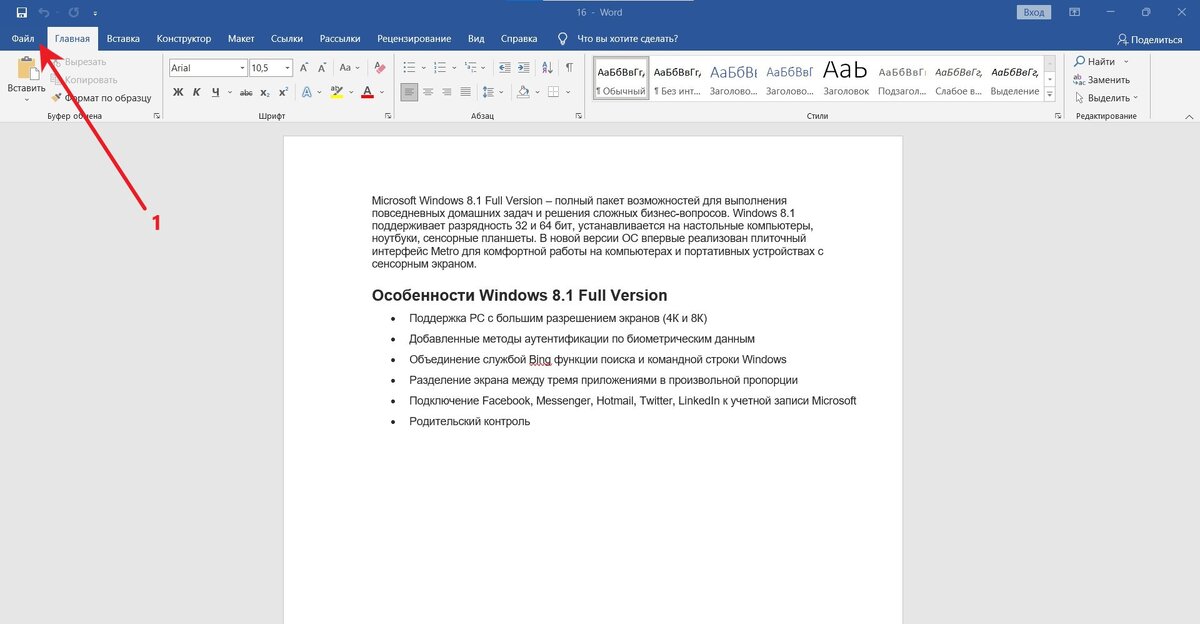The height and width of the screenshot is (624, 1200).
Task: Save the document with the floppy disk icon
Action: click(x=21, y=12)
